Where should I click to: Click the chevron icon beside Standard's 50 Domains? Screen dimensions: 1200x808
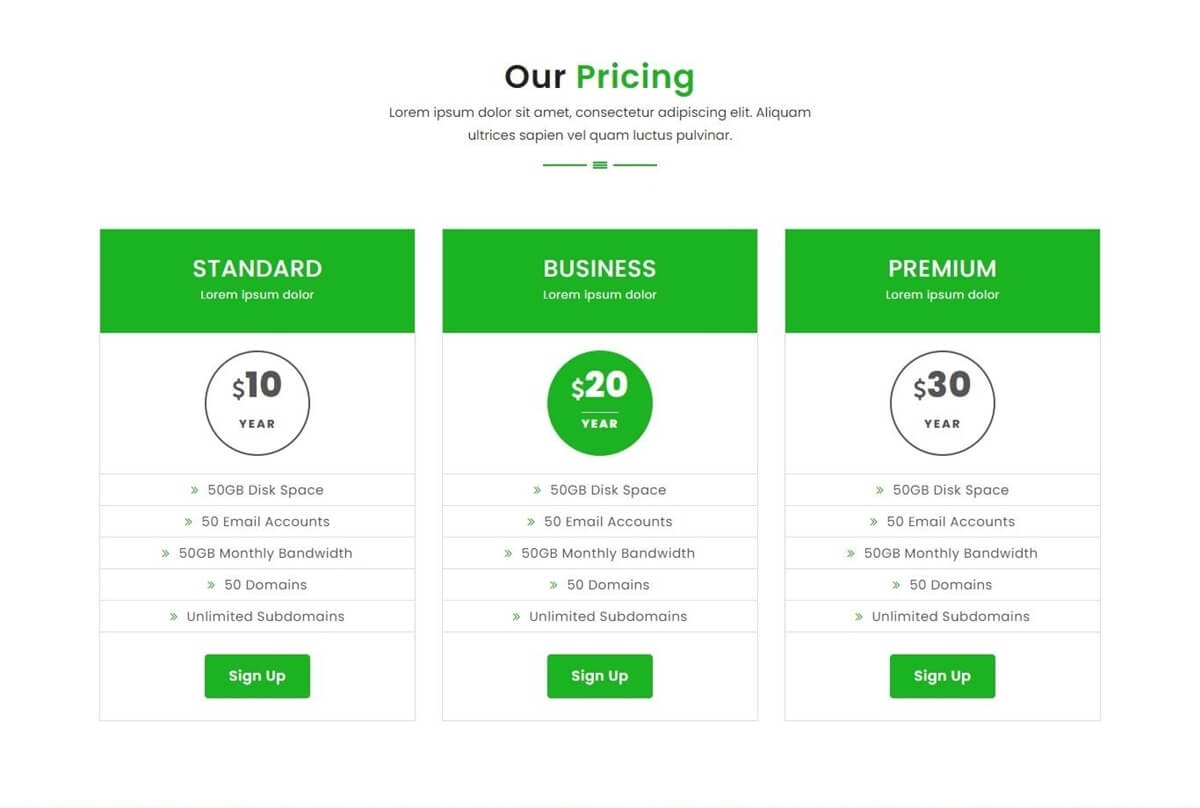point(211,585)
